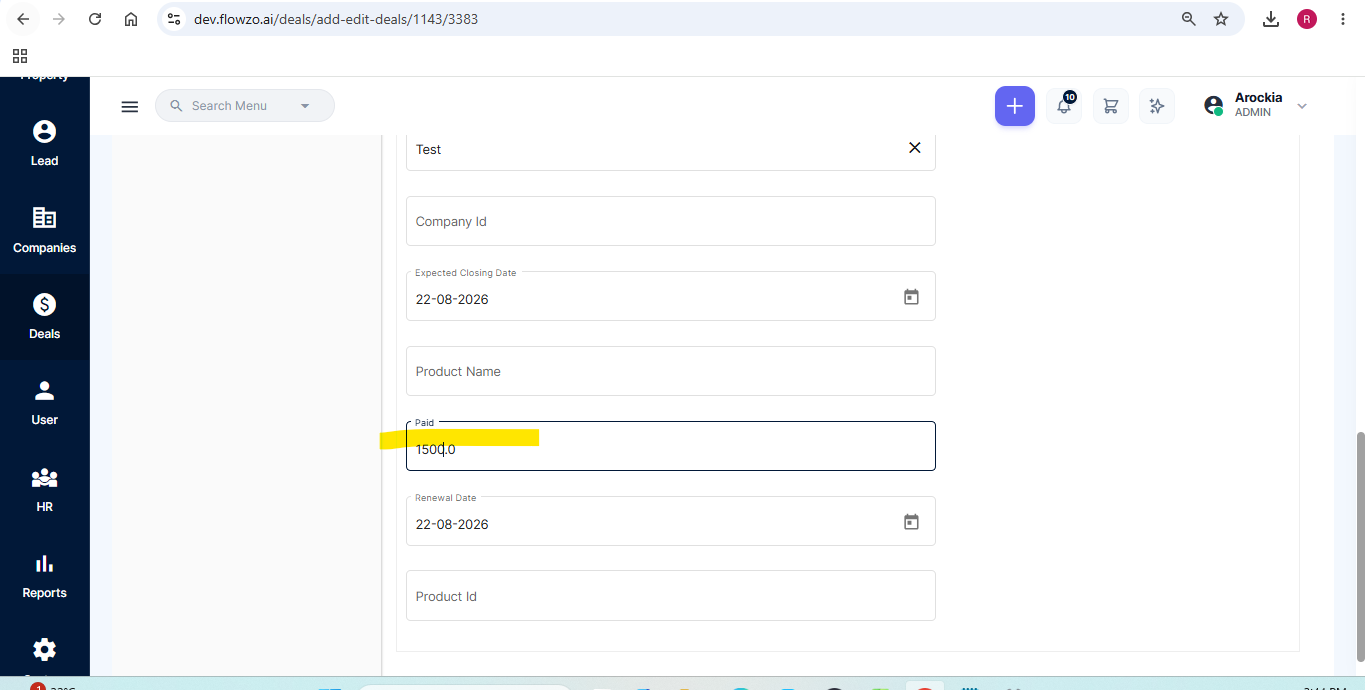
Task: Open the Lead module in sidebar
Action: point(44,143)
